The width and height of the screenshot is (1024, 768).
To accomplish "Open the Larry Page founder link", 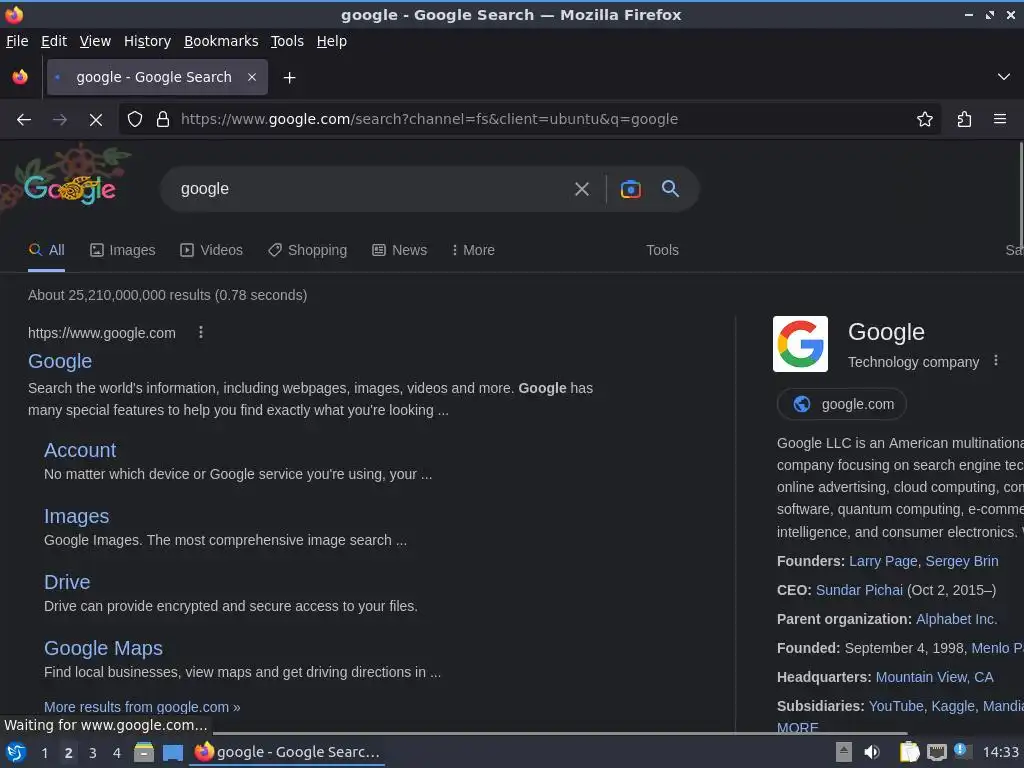I will coord(883,561).
